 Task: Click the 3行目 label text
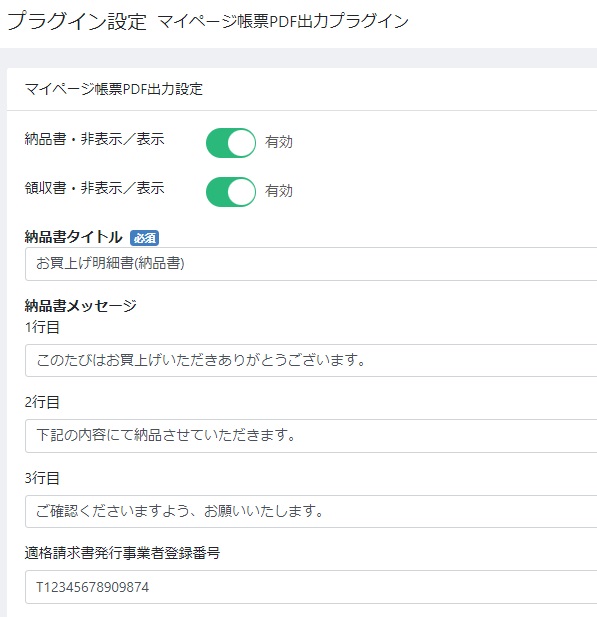42,478
